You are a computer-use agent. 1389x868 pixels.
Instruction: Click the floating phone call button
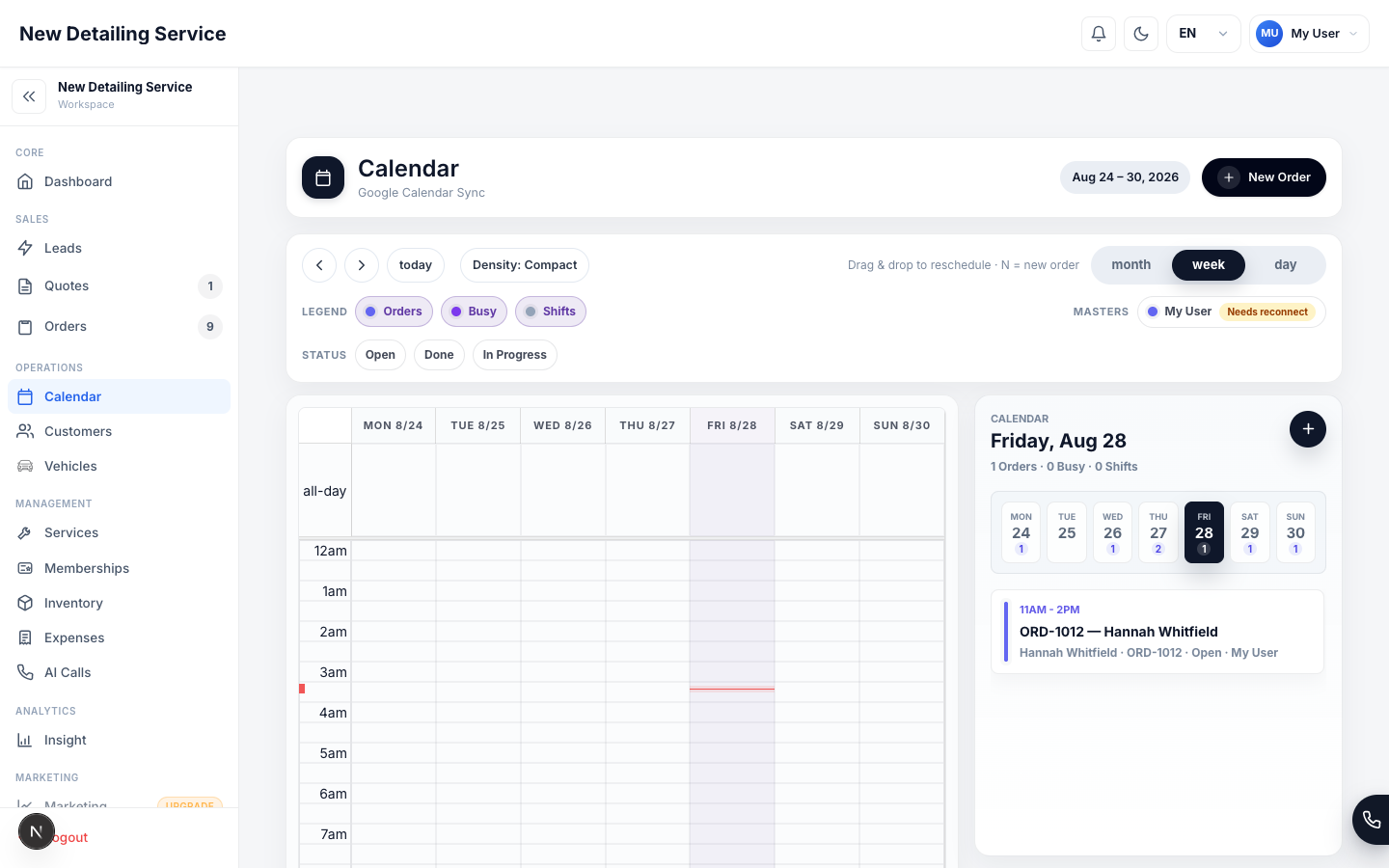click(x=1372, y=820)
